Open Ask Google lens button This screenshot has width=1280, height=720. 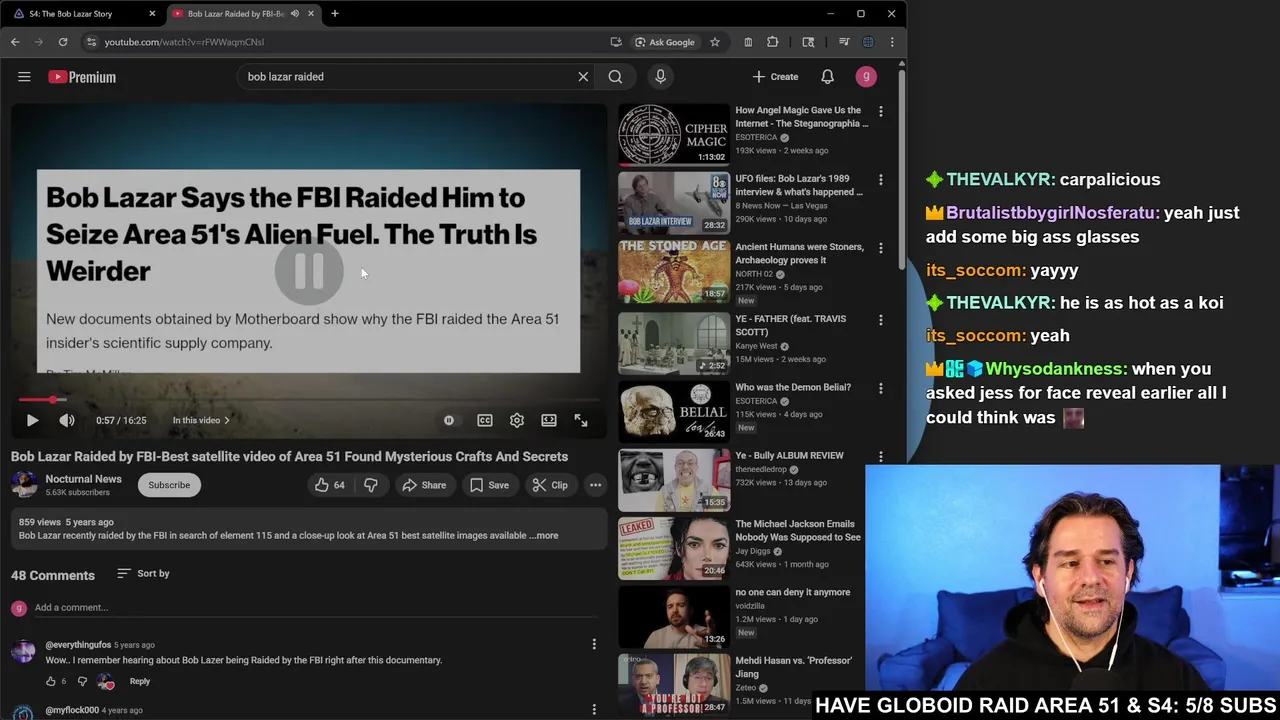click(665, 42)
